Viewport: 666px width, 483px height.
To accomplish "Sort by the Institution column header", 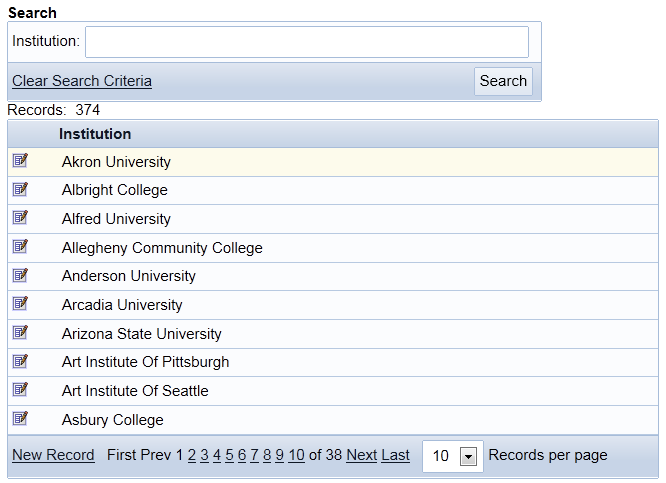I will (x=95, y=134).
